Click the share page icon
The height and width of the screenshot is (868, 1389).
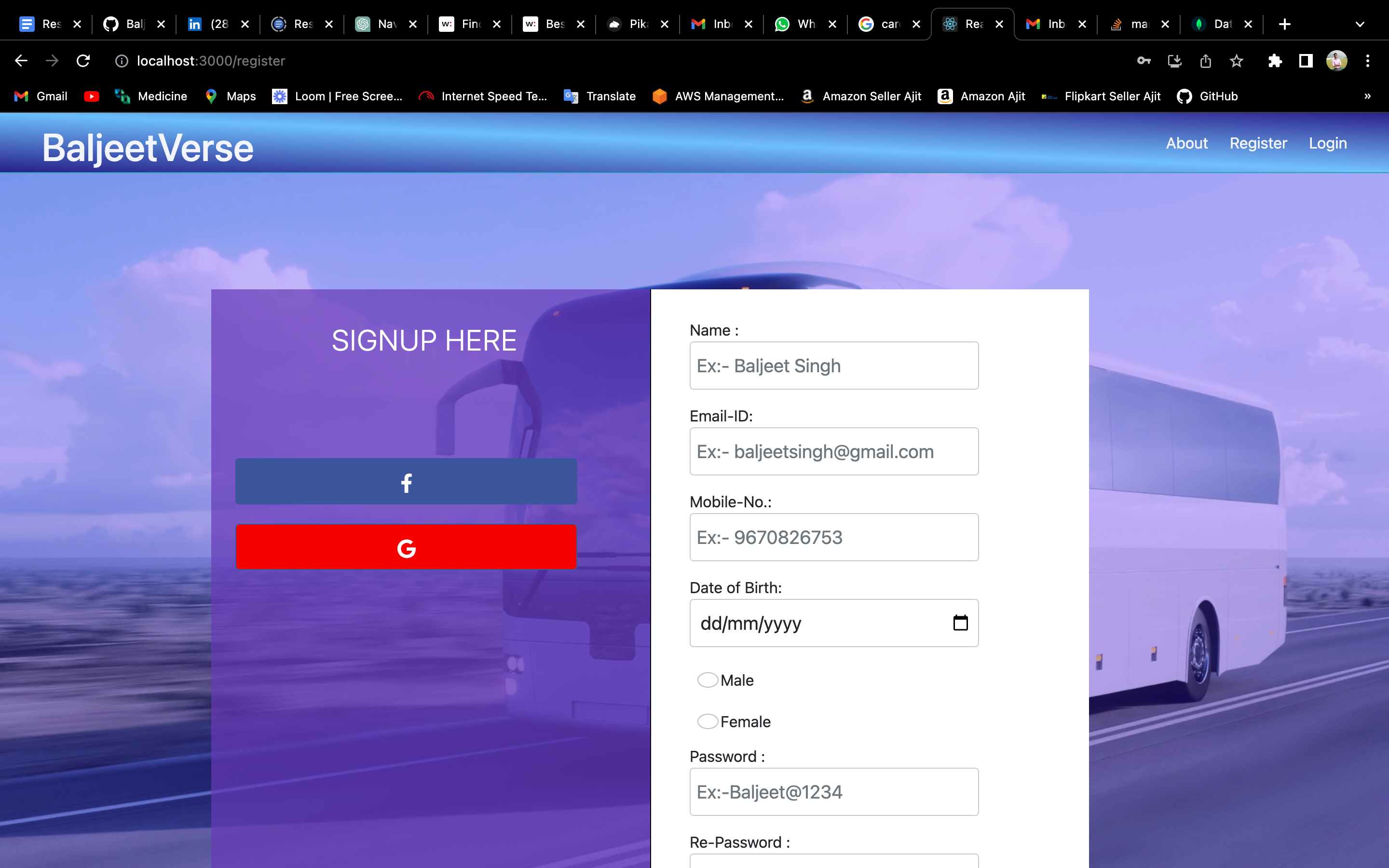(1205, 61)
